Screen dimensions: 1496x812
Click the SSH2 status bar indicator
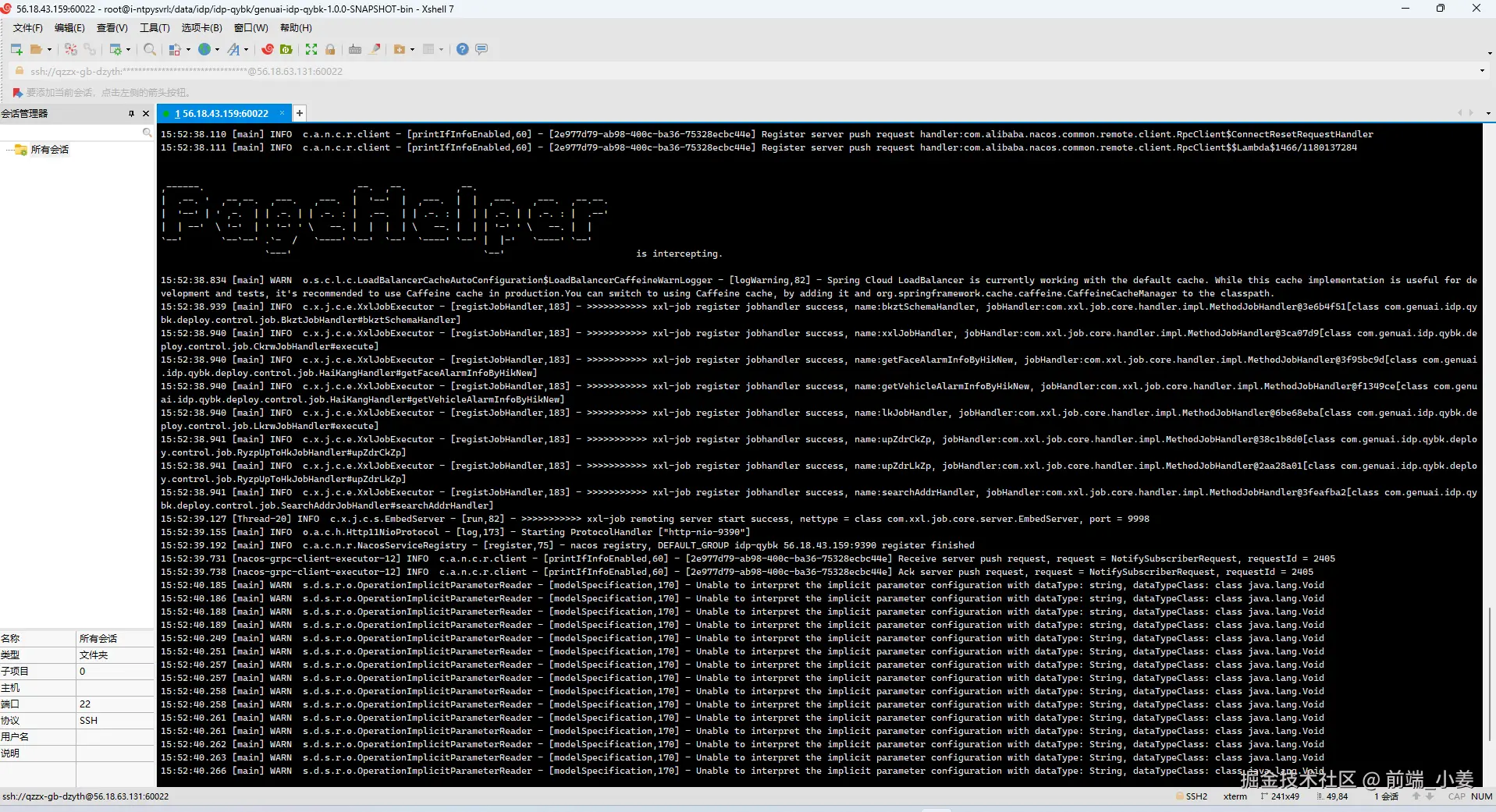coord(1192,796)
